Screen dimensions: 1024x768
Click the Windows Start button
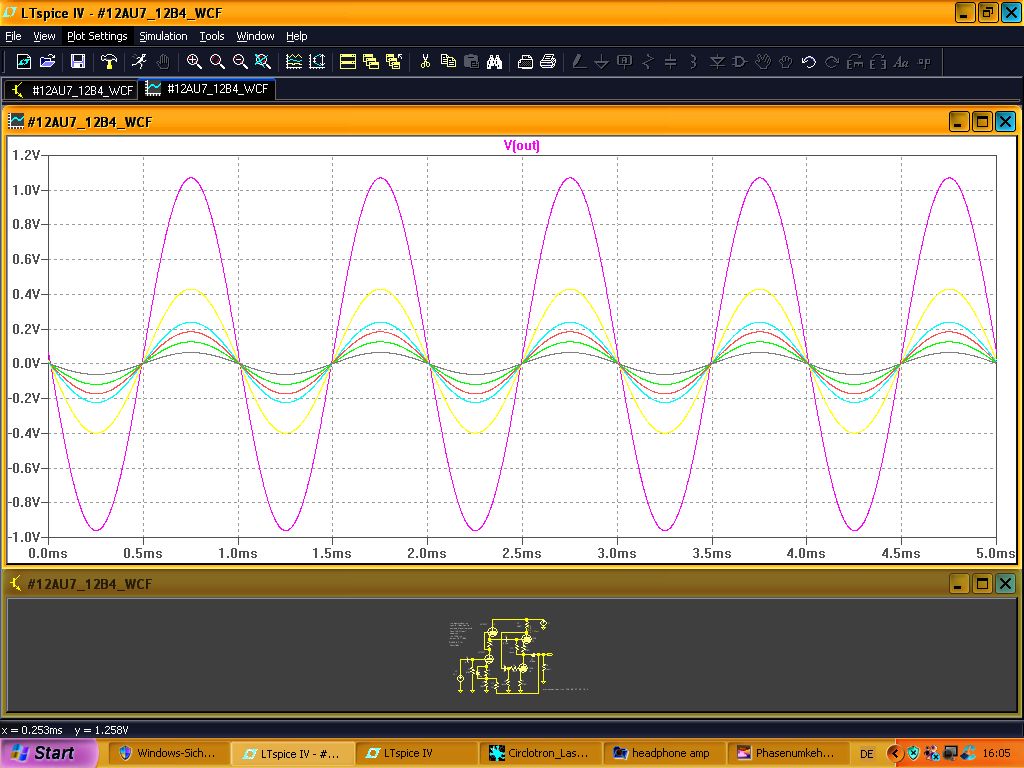(x=48, y=753)
